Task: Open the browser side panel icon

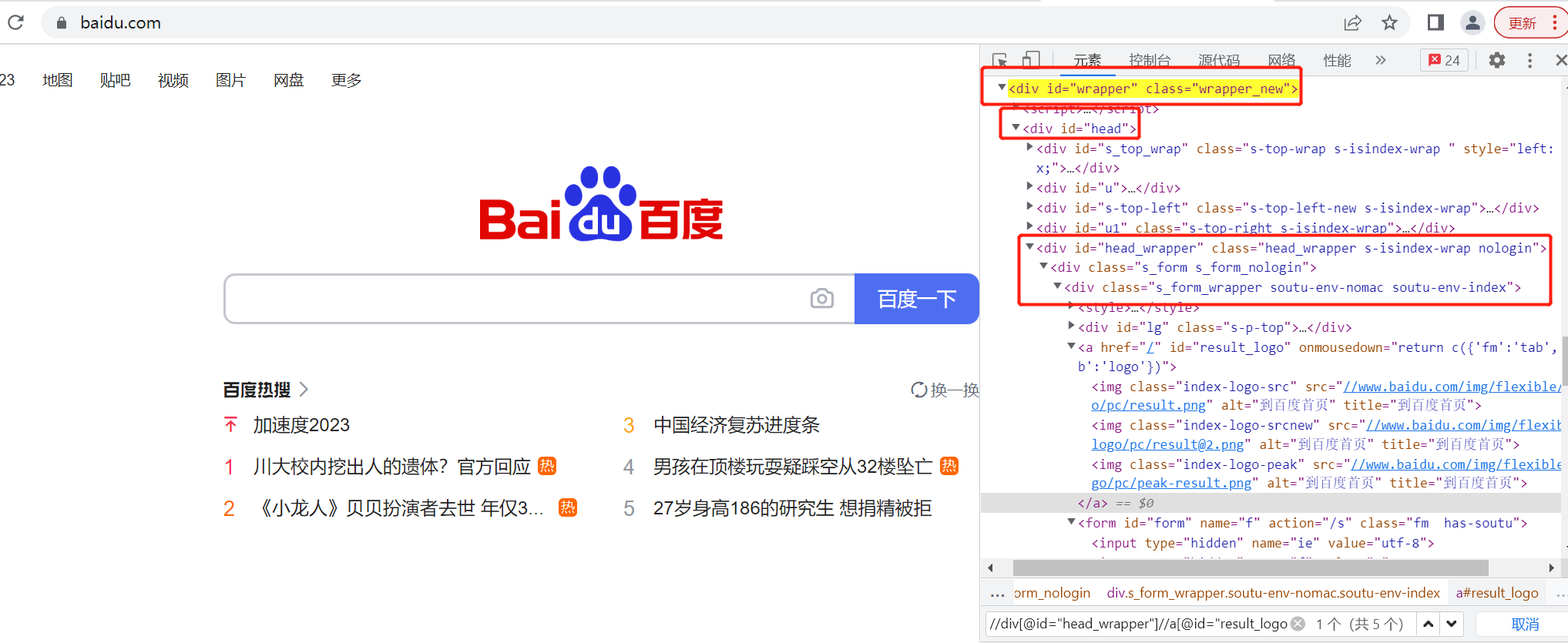Action: (1435, 22)
